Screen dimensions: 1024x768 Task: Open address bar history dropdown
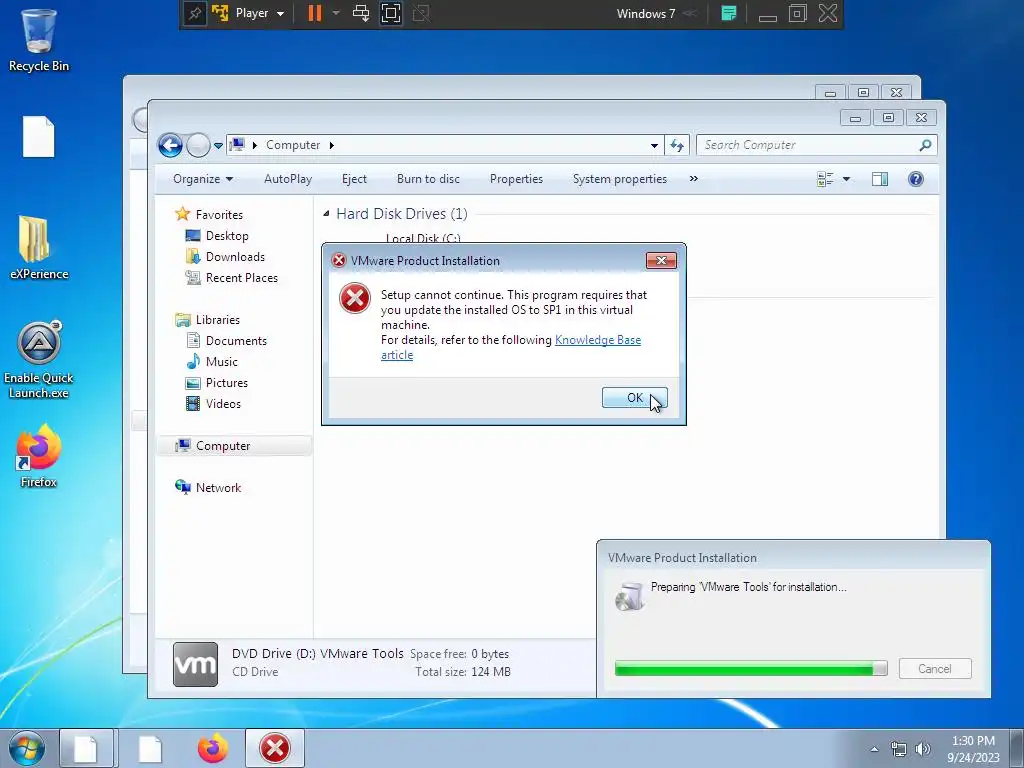pyautogui.click(x=654, y=145)
